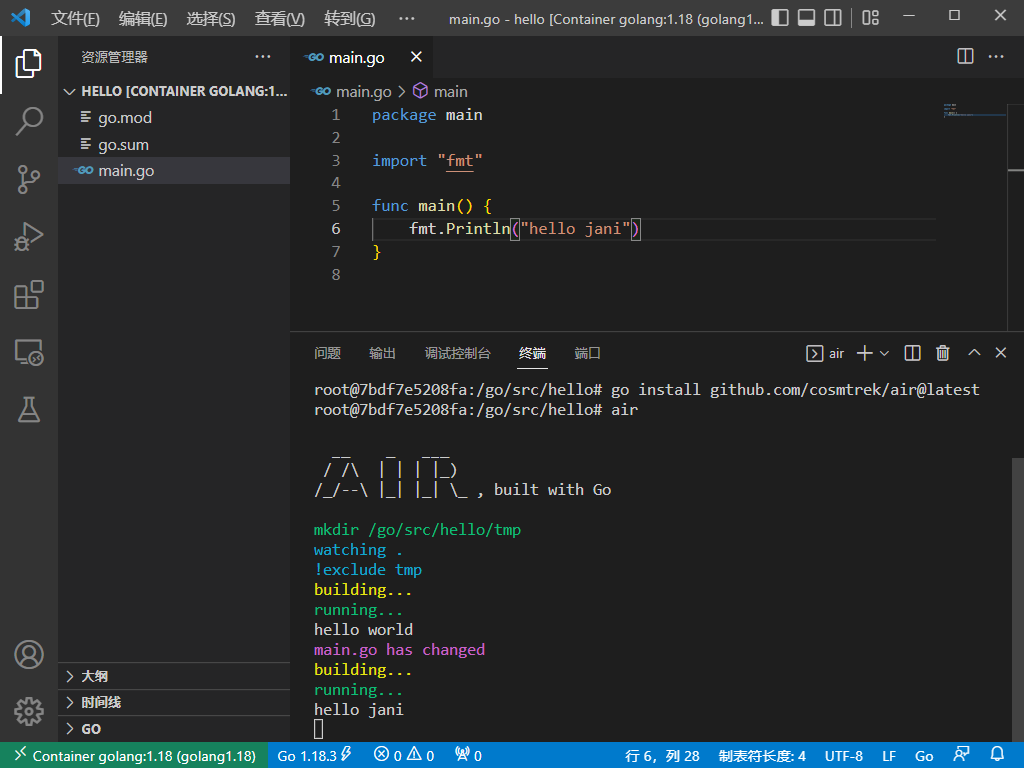Open errors and warnings status indicator
The image size is (1024, 768).
404,756
